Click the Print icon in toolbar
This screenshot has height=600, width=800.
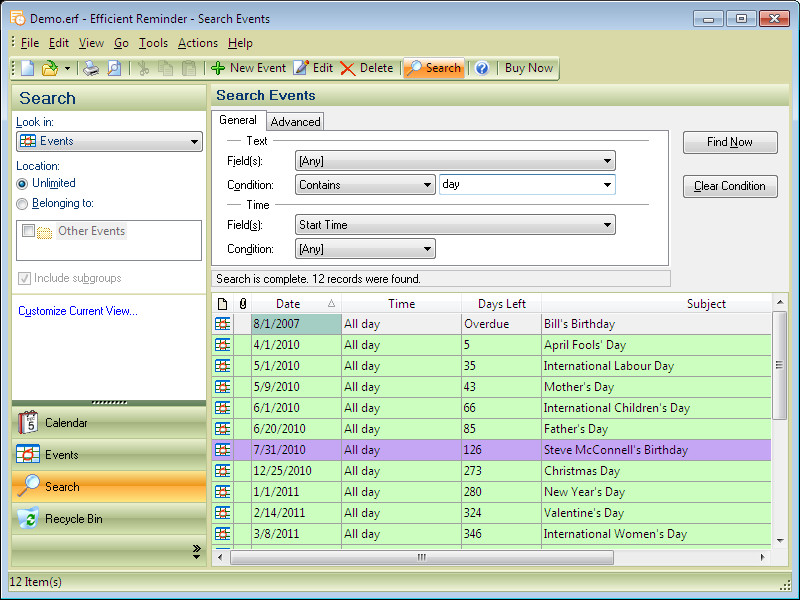point(91,68)
